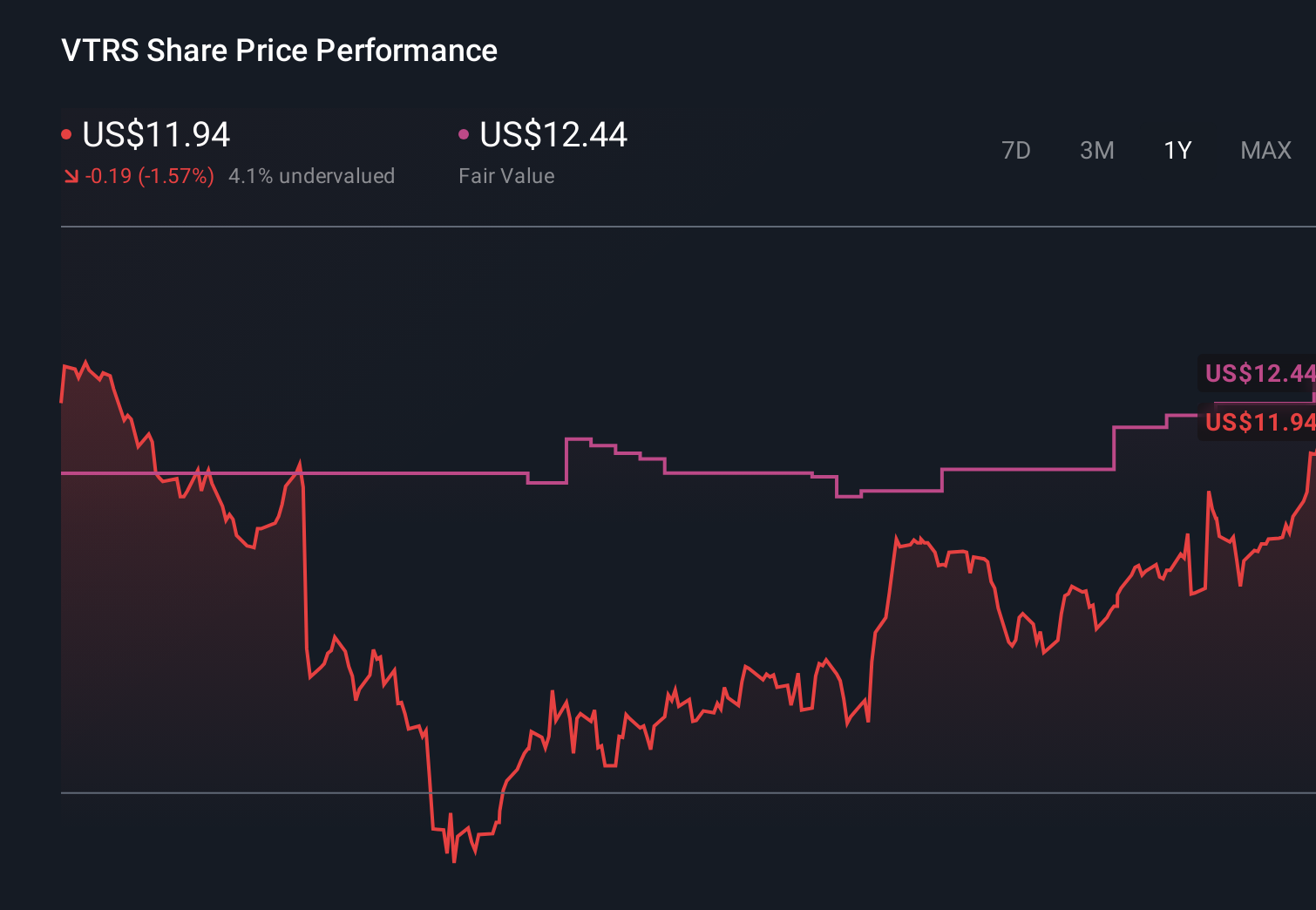Select the US$11.94 price tag on the right
The height and width of the screenshot is (910, 1316).
click(x=1258, y=424)
